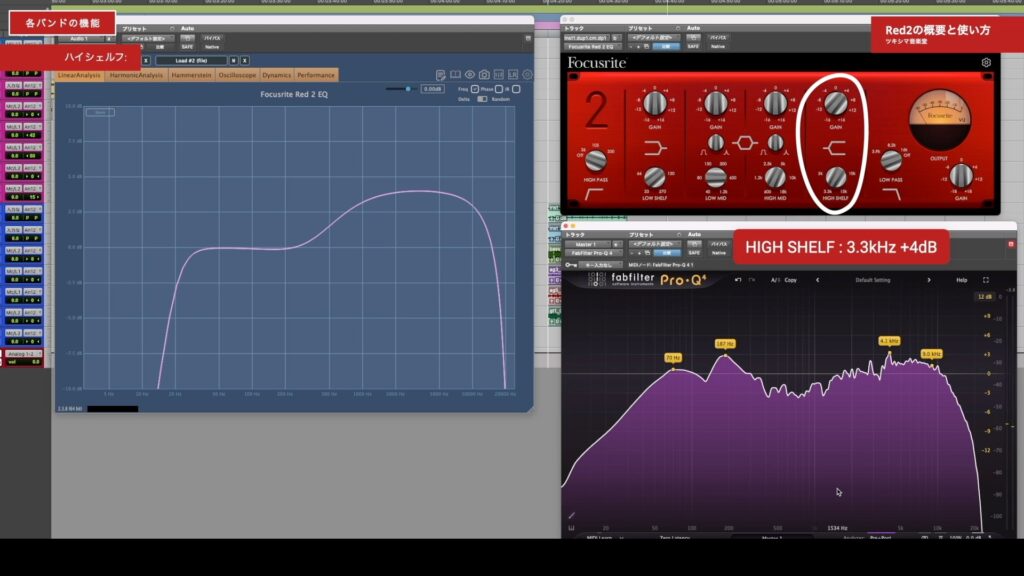Click the High Mid Q knob
The width and height of the screenshot is (1024, 576).
pyautogui.click(x=775, y=142)
